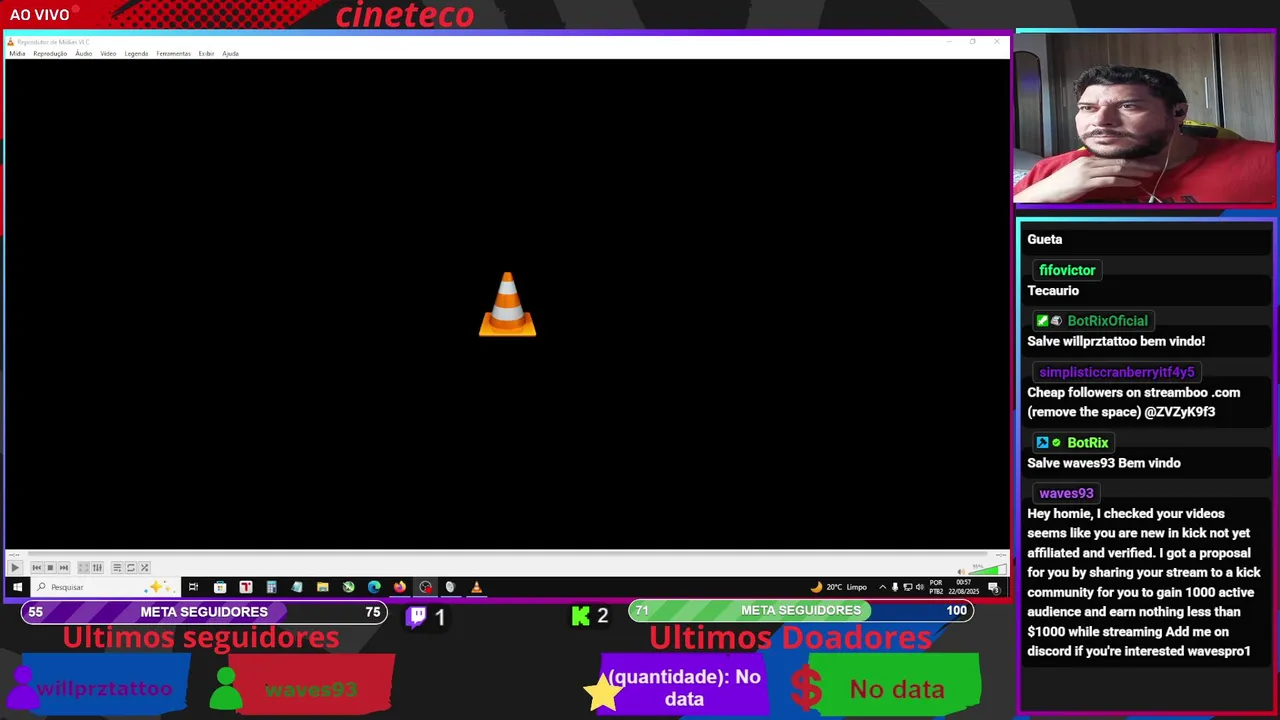Toggle VLC fullscreen mode
Image resolution: width=1280 pixels, height=720 pixels.
(x=84, y=568)
